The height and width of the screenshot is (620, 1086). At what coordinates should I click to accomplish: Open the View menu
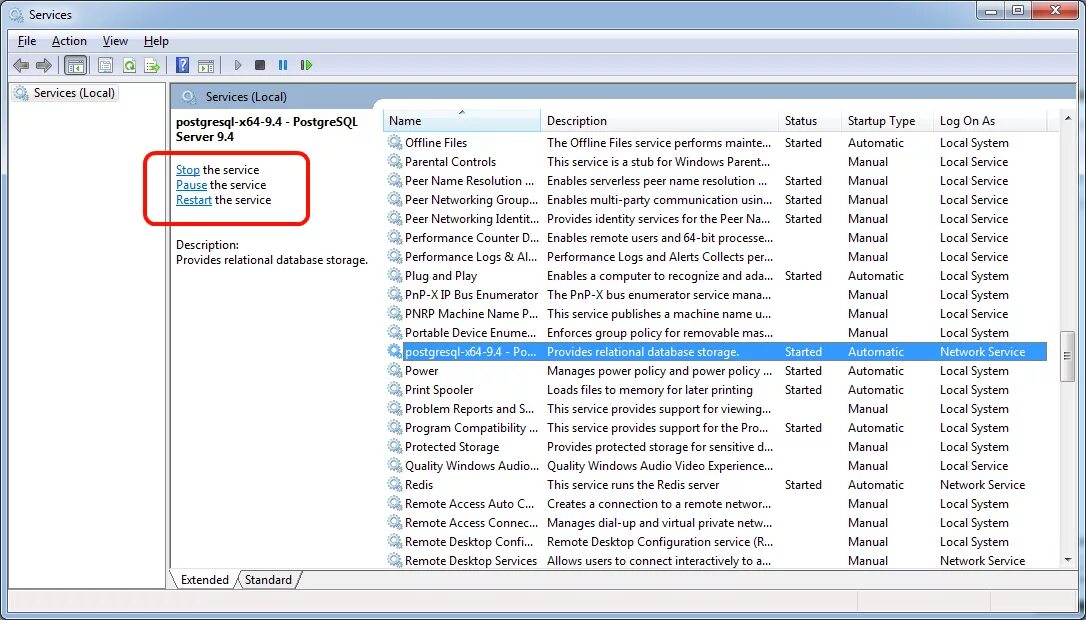[115, 41]
